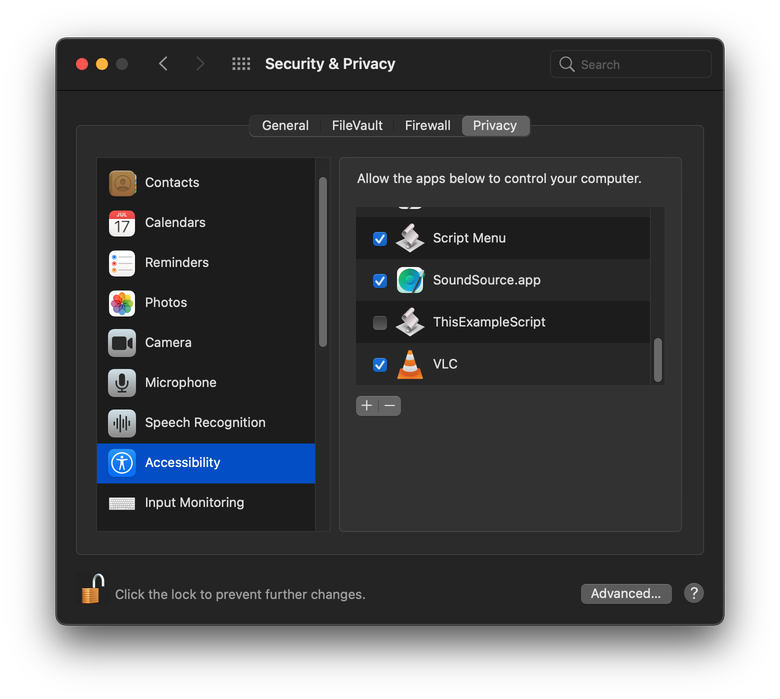Minimize window with the yellow button

pyautogui.click(x=102, y=64)
